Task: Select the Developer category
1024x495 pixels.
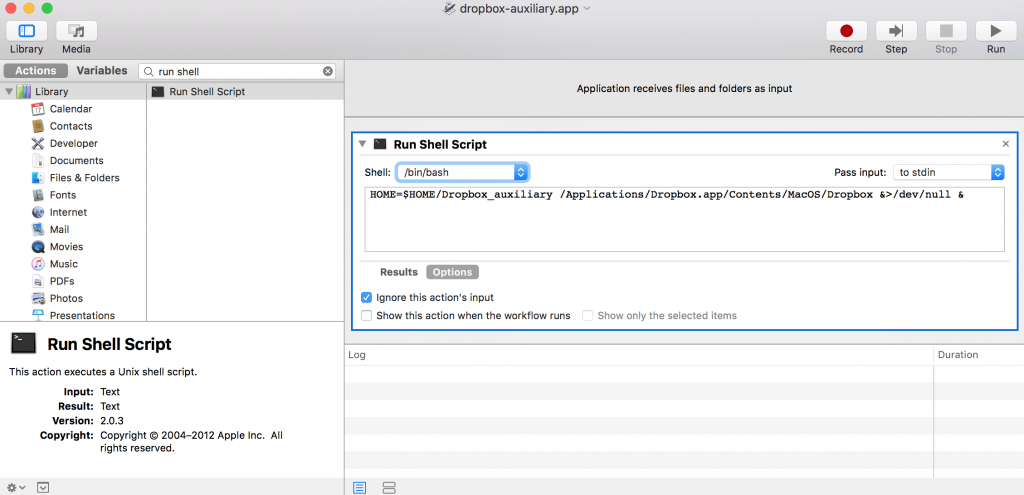Action: tap(73, 143)
